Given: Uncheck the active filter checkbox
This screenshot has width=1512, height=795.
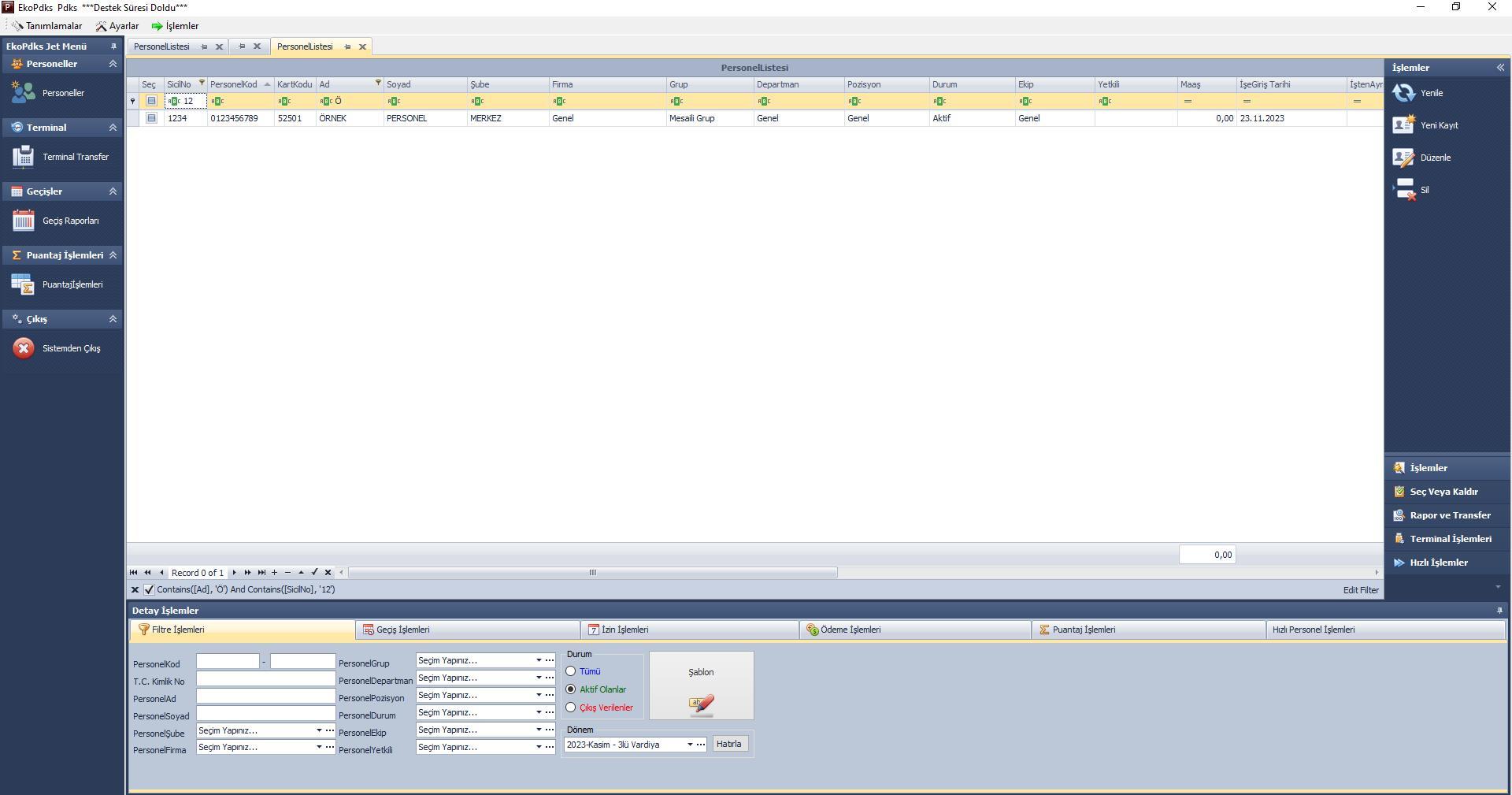Looking at the screenshot, I should click(150, 589).
